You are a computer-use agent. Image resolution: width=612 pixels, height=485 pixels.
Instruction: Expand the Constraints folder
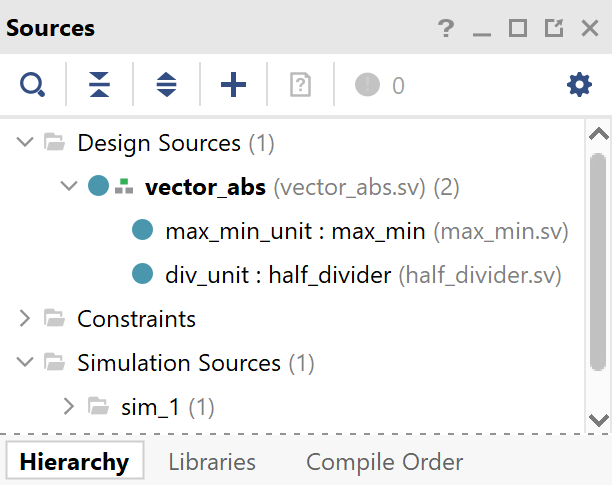tap(25, 319)
